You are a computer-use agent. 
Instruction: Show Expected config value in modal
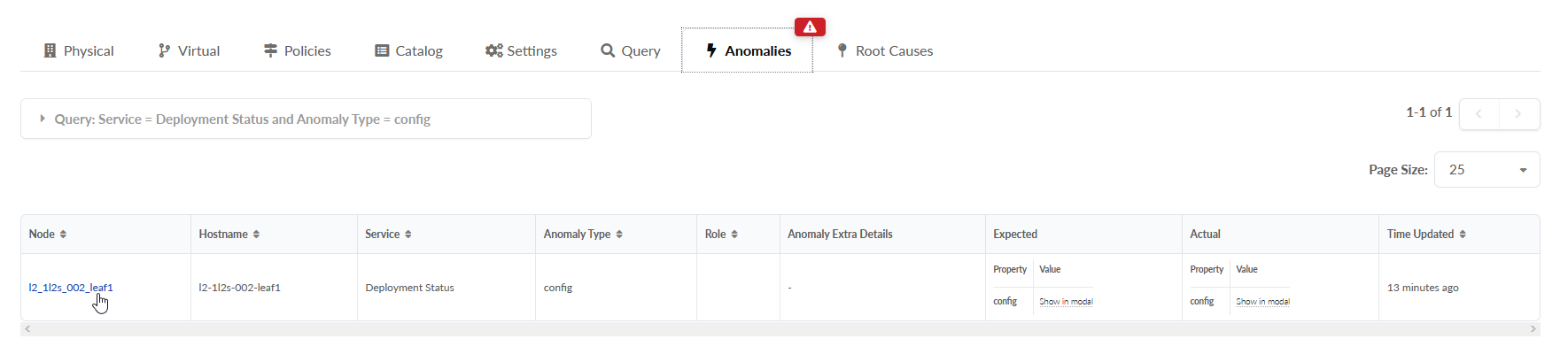point(1066,302)
